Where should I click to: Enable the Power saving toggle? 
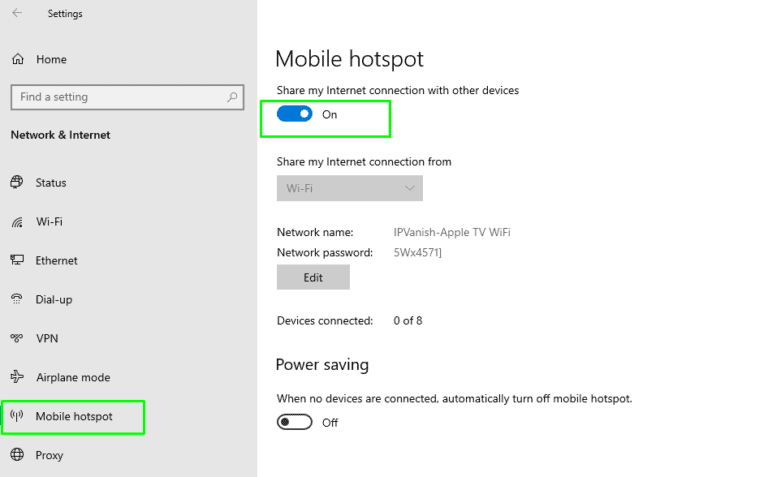click(295, 422)
